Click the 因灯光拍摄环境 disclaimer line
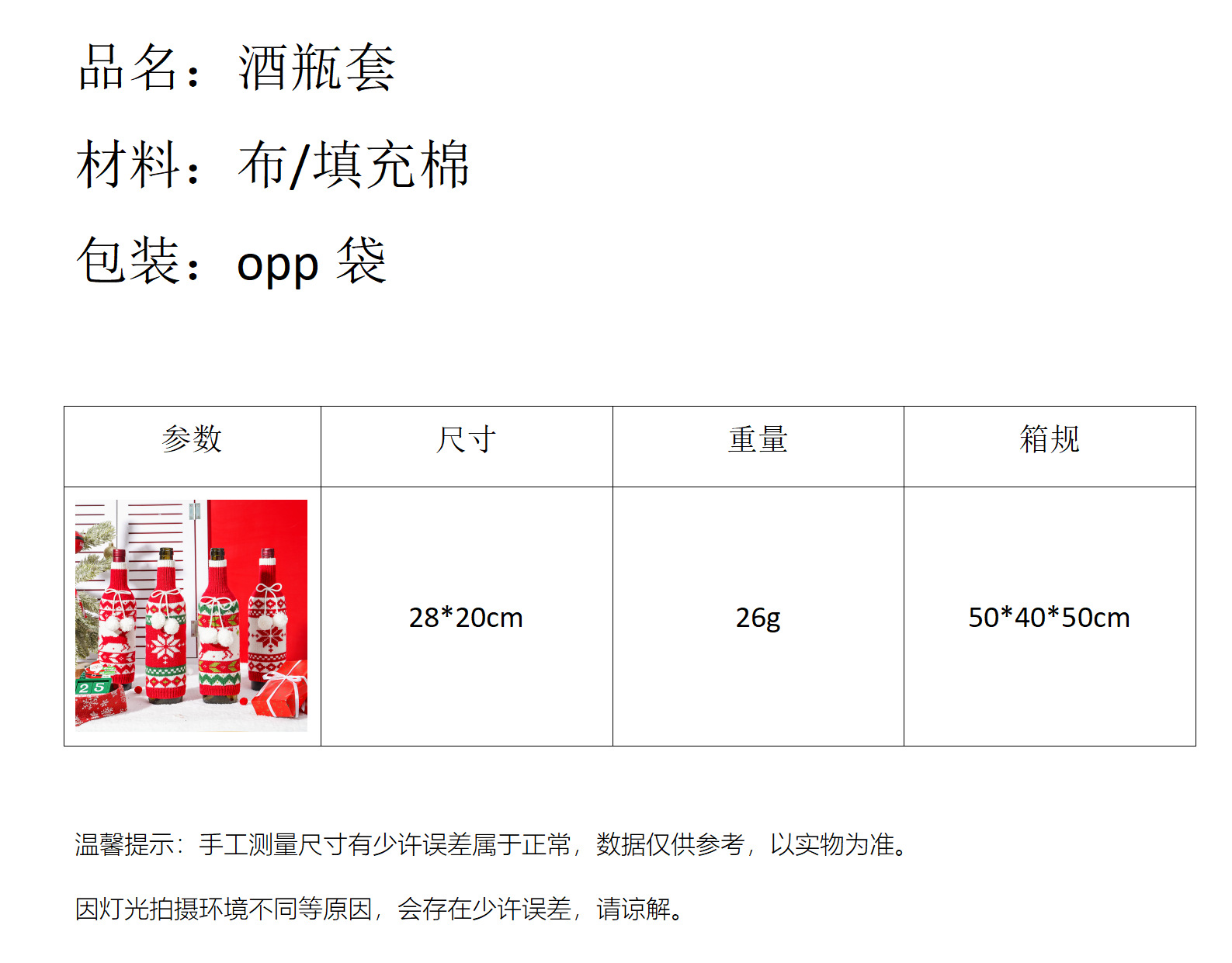Image resolution: width=1232 pixels, height=963 pixels. coord(380,909)
